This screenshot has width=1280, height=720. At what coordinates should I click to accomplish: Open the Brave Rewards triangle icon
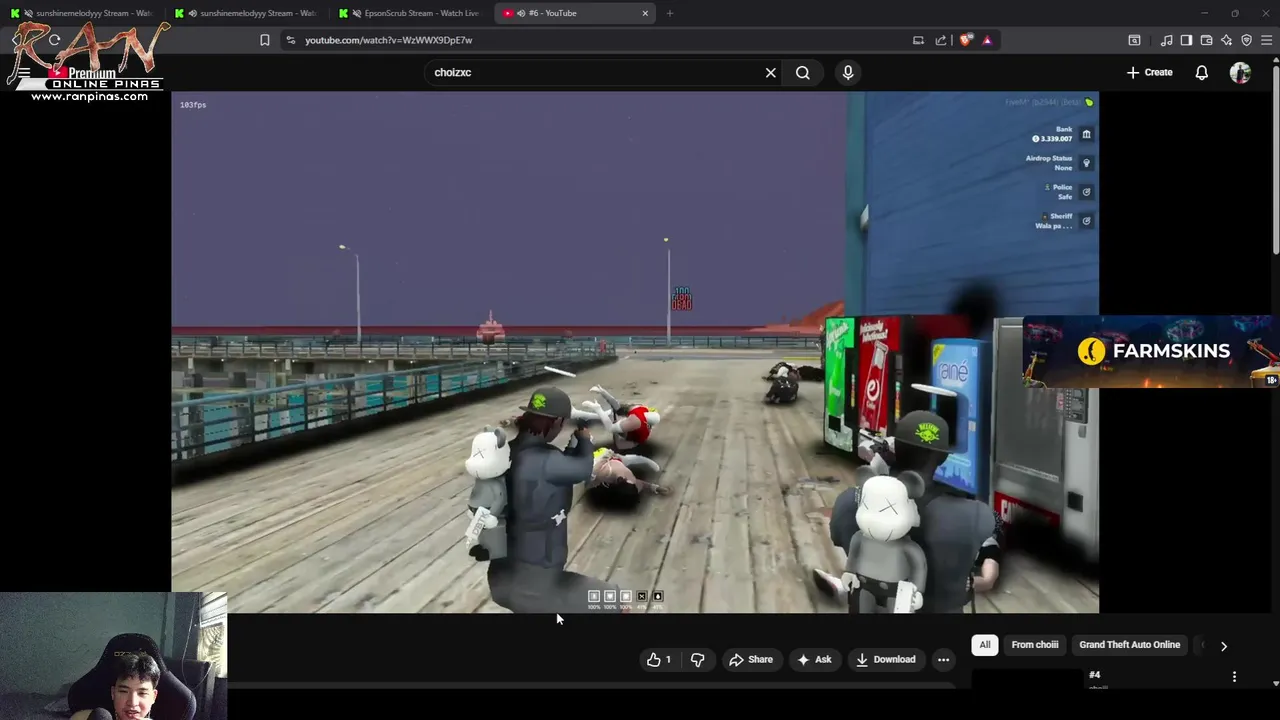987,40
